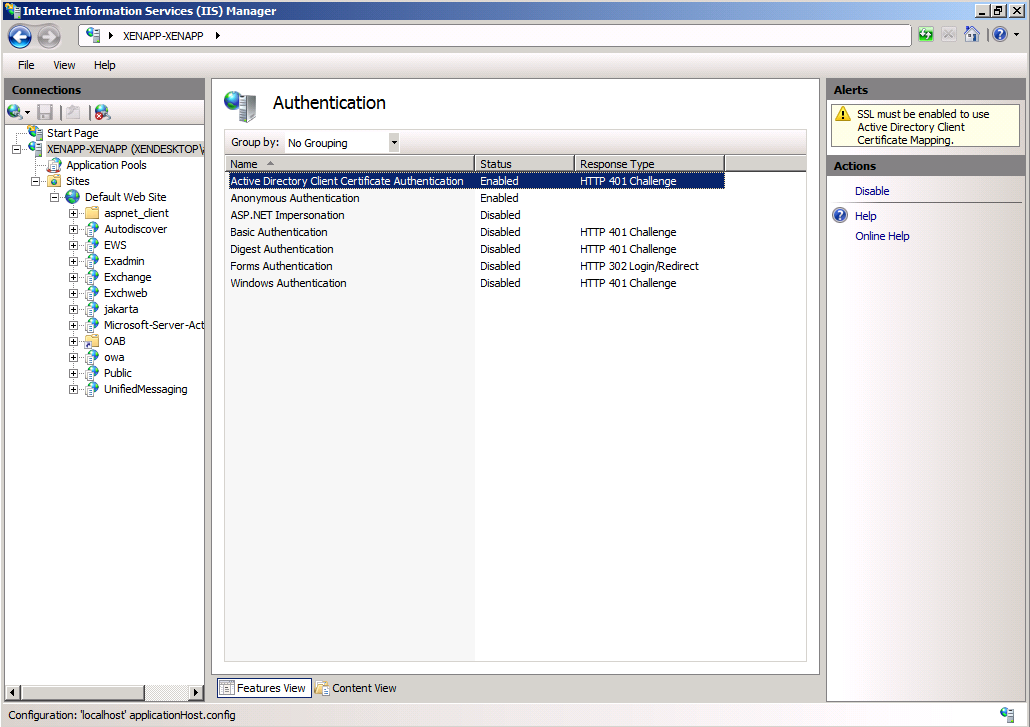Image resolution: width=1030 pixels, height=727 pixels.
Task: Select the ASP.NET Impersonation row
Action: 476,215
